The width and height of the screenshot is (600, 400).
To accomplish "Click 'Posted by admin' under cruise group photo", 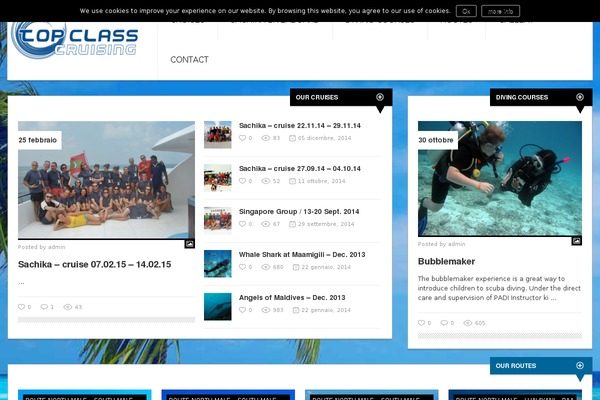I will [42, 247].
